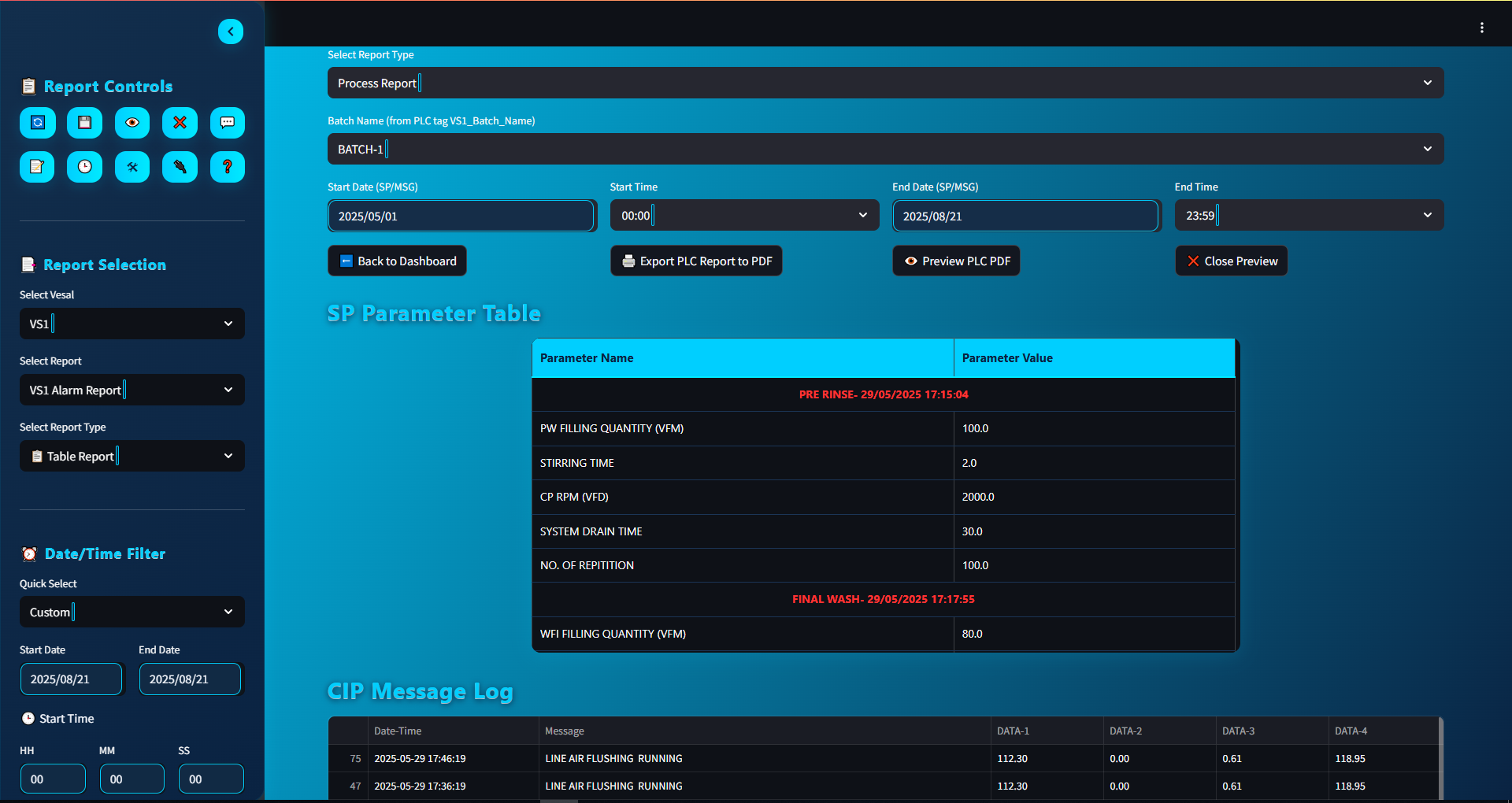This screenshot has width=1512, height=803.
Task: Click the main Start Date field showing 2025/05/01
Action: [461, 216]
